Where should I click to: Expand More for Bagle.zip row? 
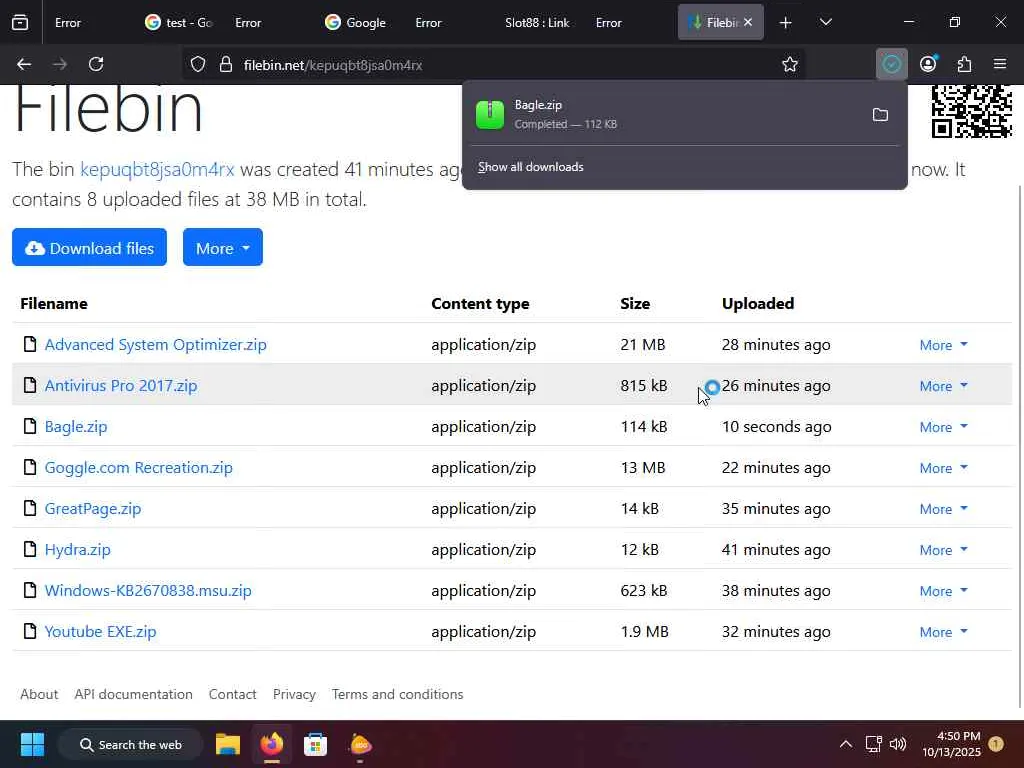click(x=943, y=427)
